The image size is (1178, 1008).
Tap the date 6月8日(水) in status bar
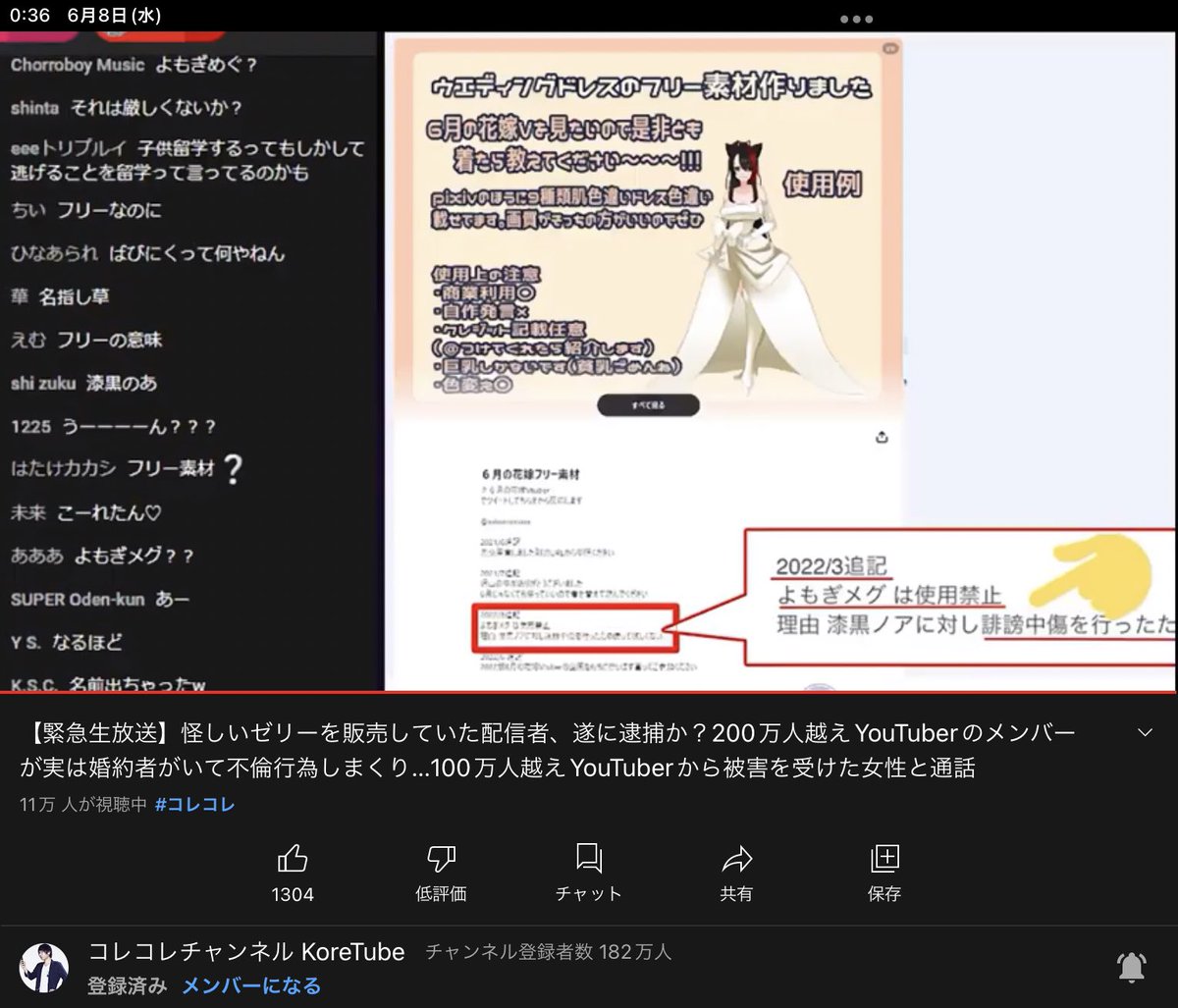pyautogui.click(x=114, y=16)
